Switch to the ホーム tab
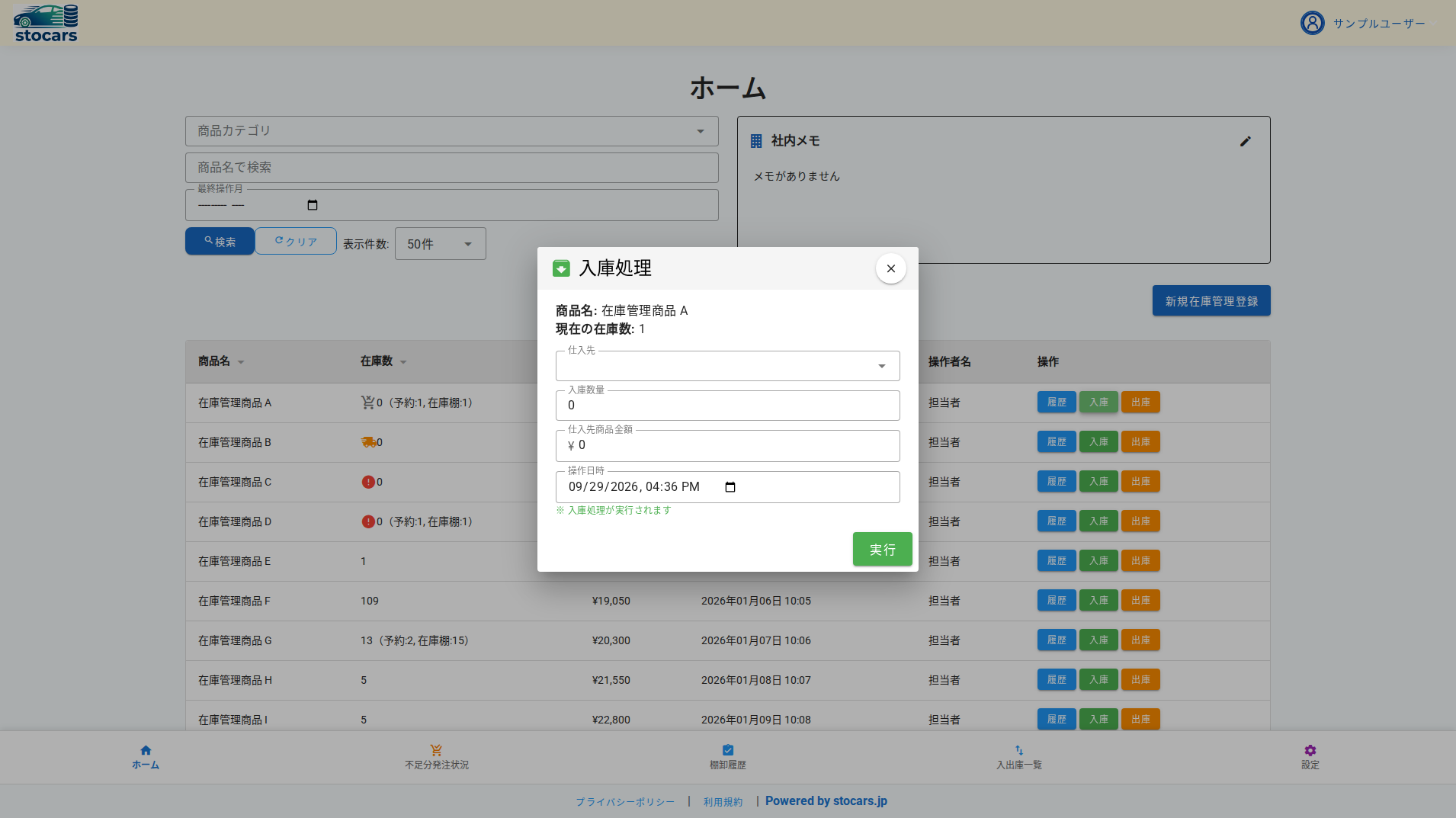Screen dimensions: 1456x818 (146, 757)
